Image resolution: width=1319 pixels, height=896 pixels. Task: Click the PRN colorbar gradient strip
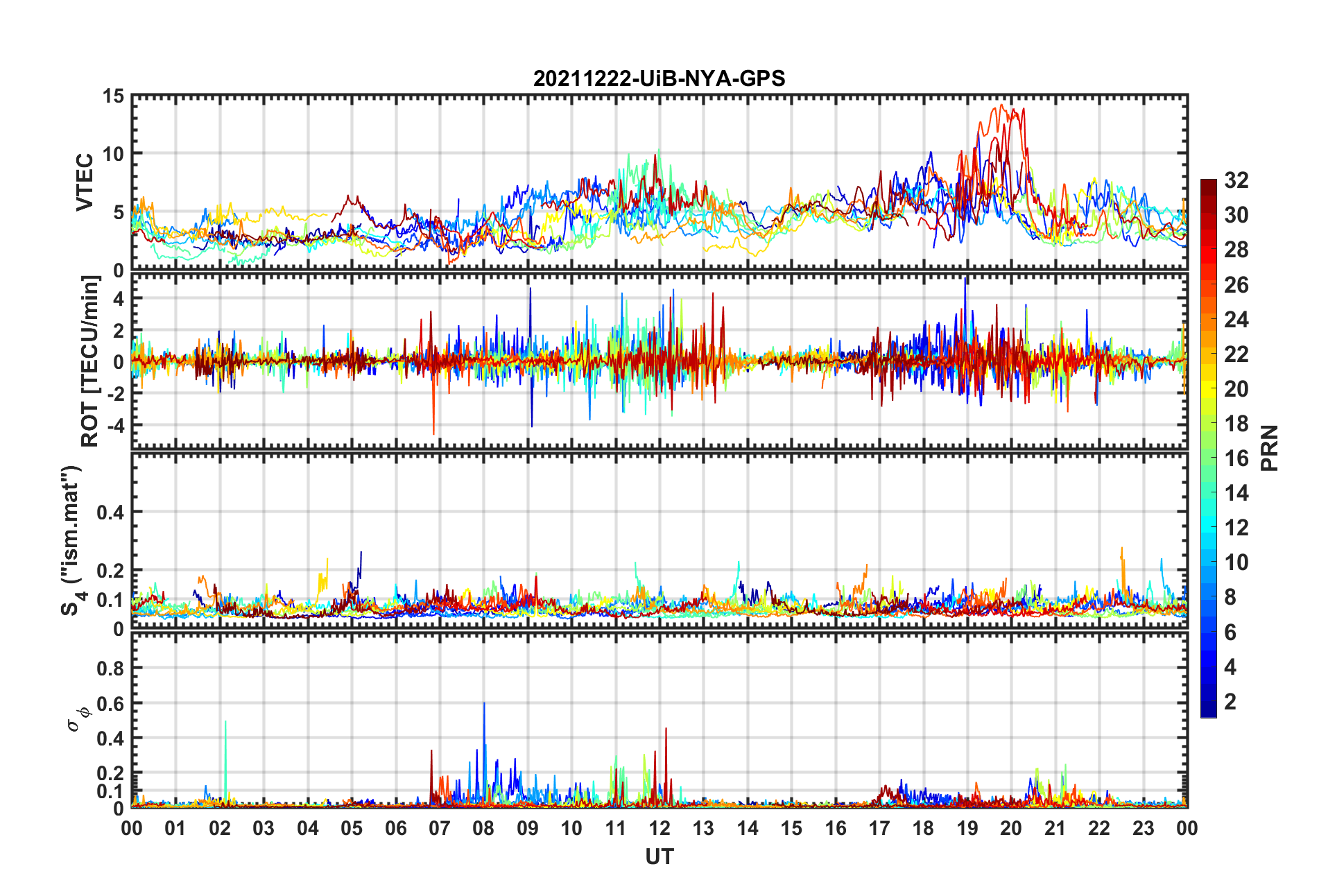[x=1208, y=448]
